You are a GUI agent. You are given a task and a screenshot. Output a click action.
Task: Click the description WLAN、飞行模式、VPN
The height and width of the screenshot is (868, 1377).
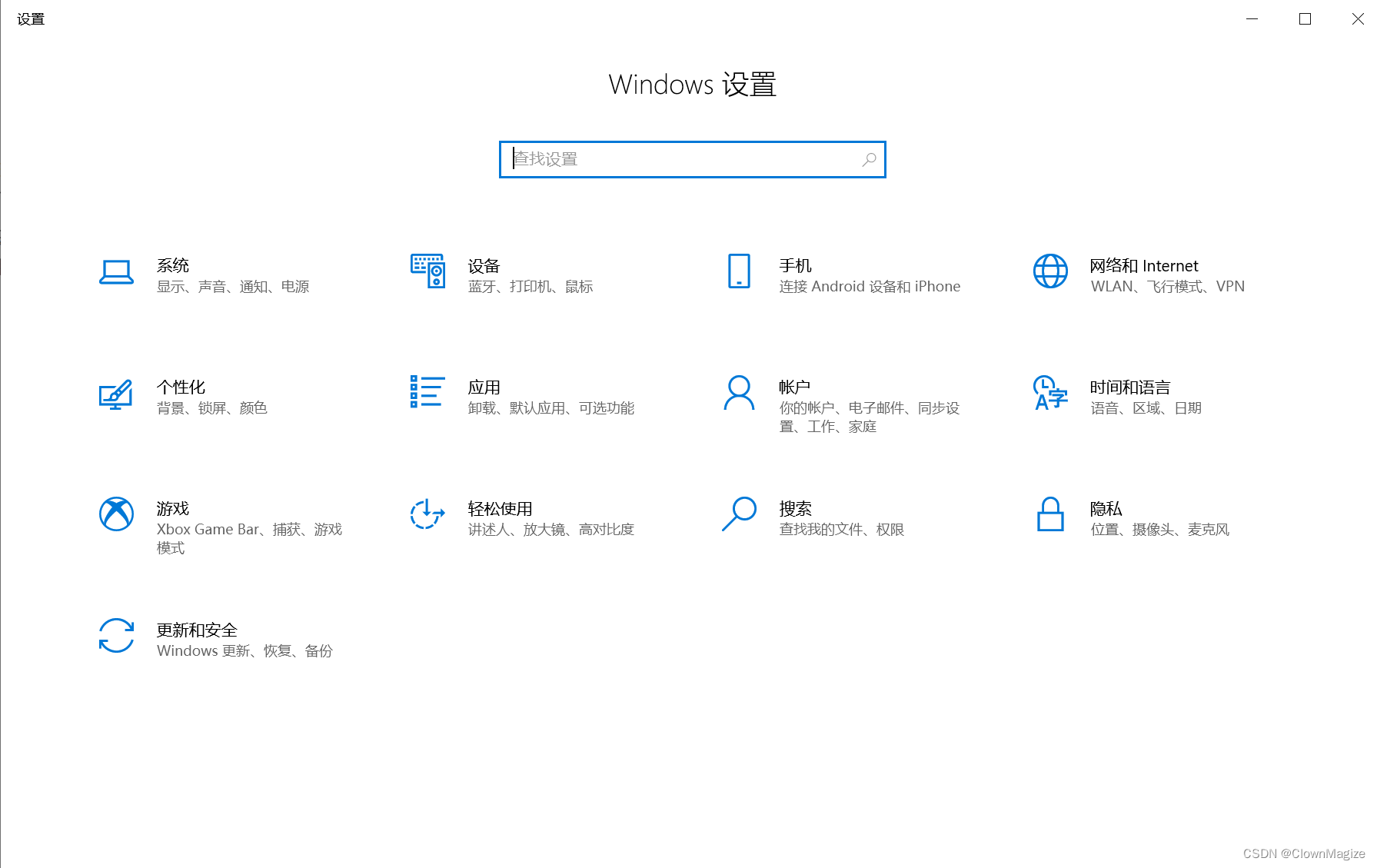(1167, 287)
